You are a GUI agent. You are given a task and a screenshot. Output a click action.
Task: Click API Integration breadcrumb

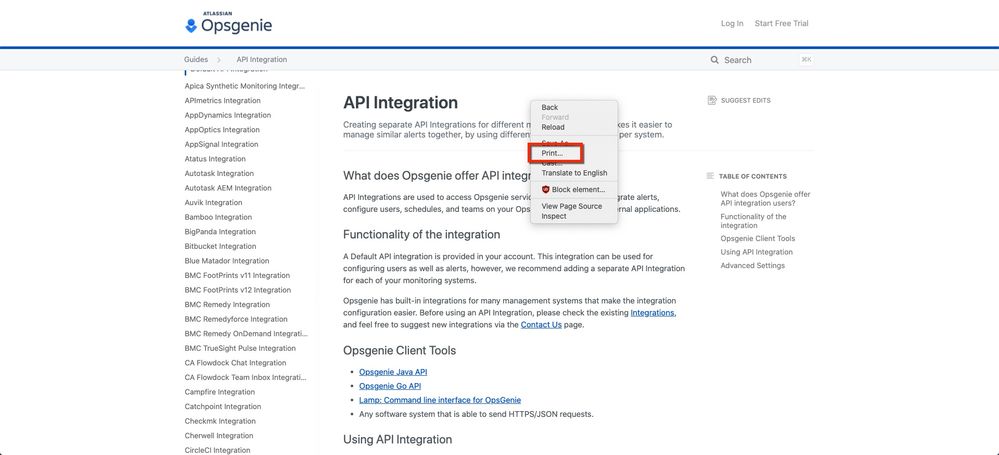coord(262,59)
